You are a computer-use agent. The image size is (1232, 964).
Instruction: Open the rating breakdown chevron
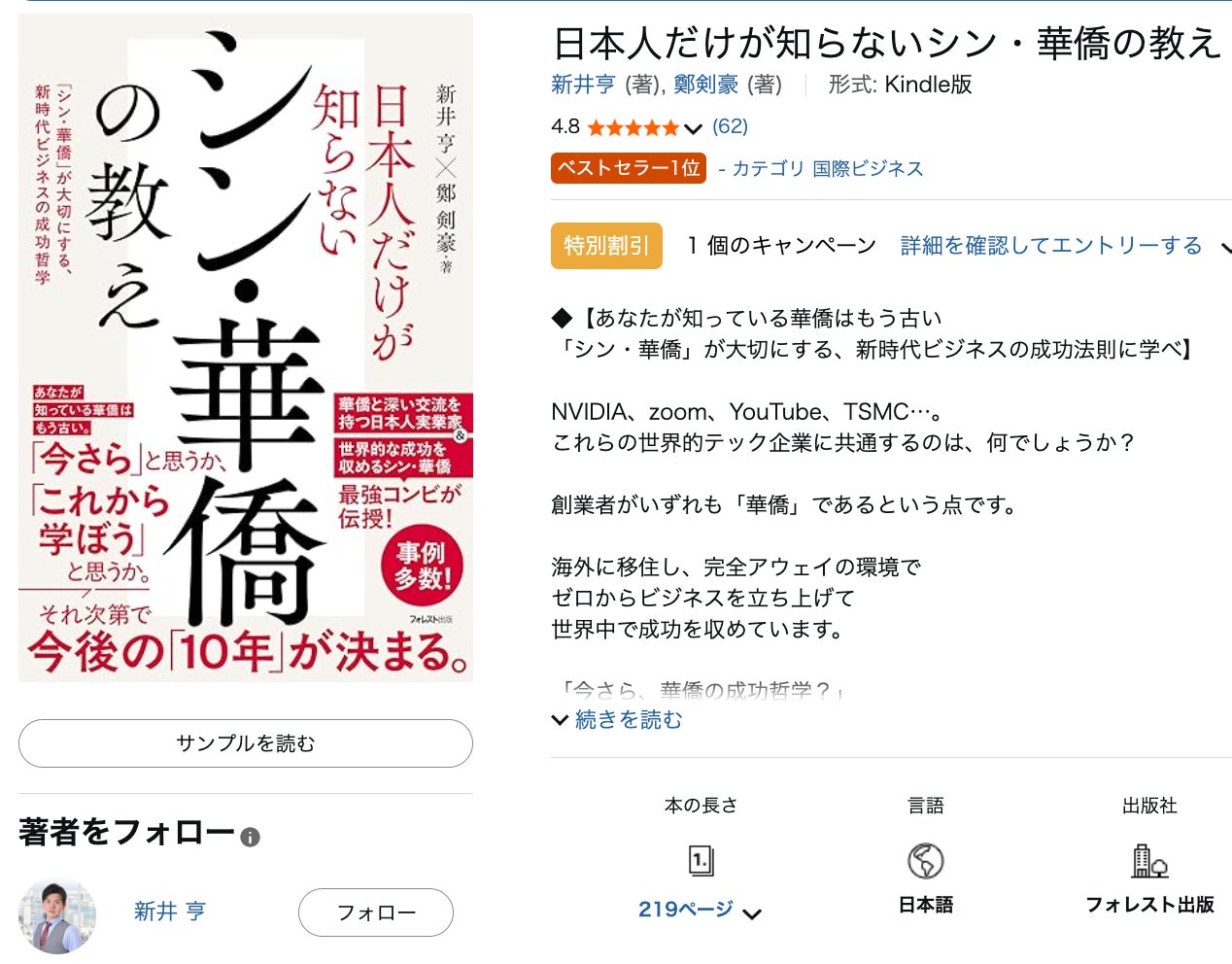click(x=693, y=128)
